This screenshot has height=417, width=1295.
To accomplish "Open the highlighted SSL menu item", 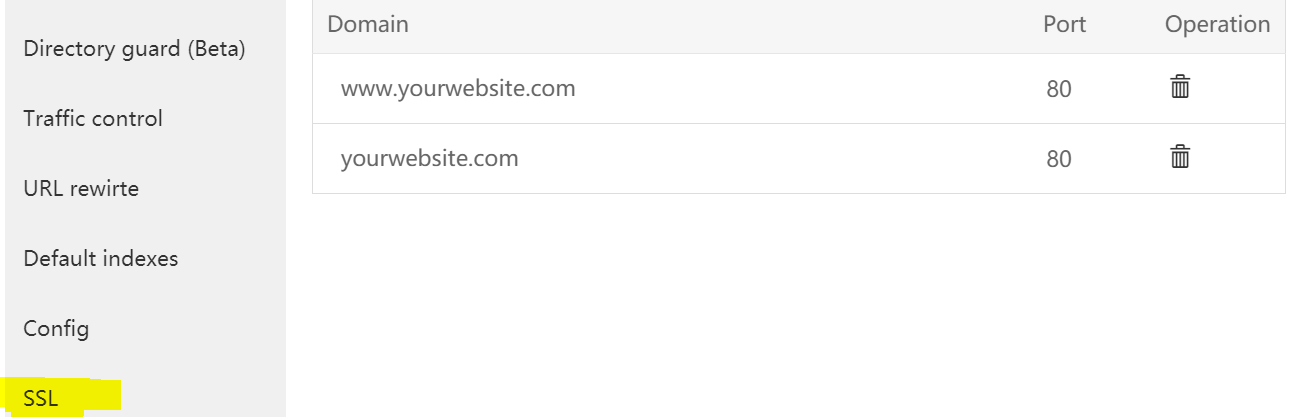I will [42, 397].
